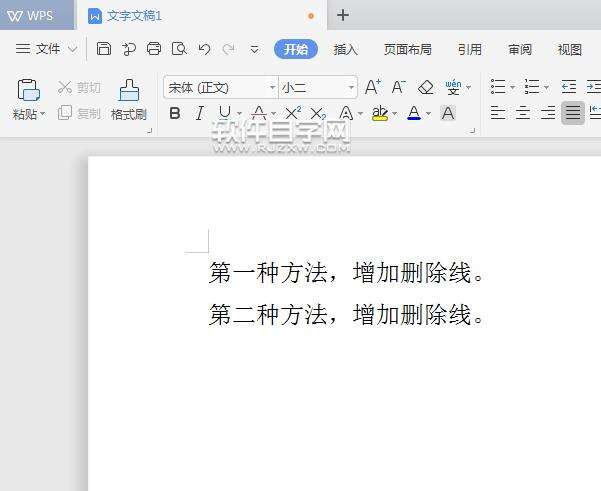Toggle italic formatting

point(200,113)
